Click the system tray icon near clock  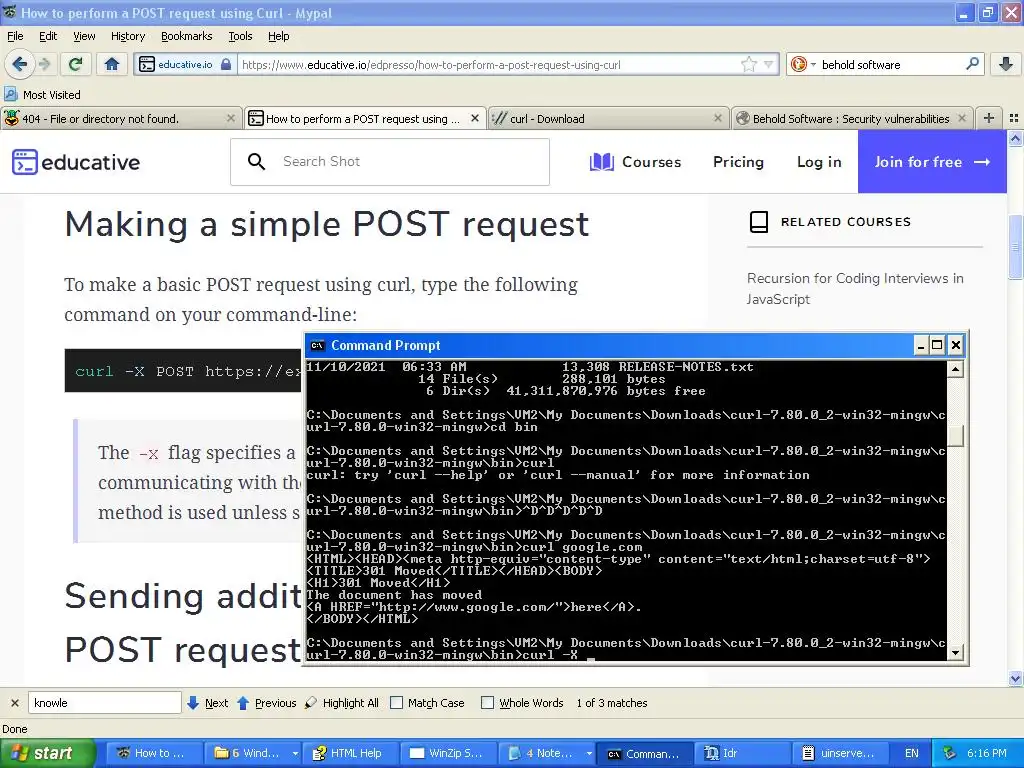tap(950, 753)
